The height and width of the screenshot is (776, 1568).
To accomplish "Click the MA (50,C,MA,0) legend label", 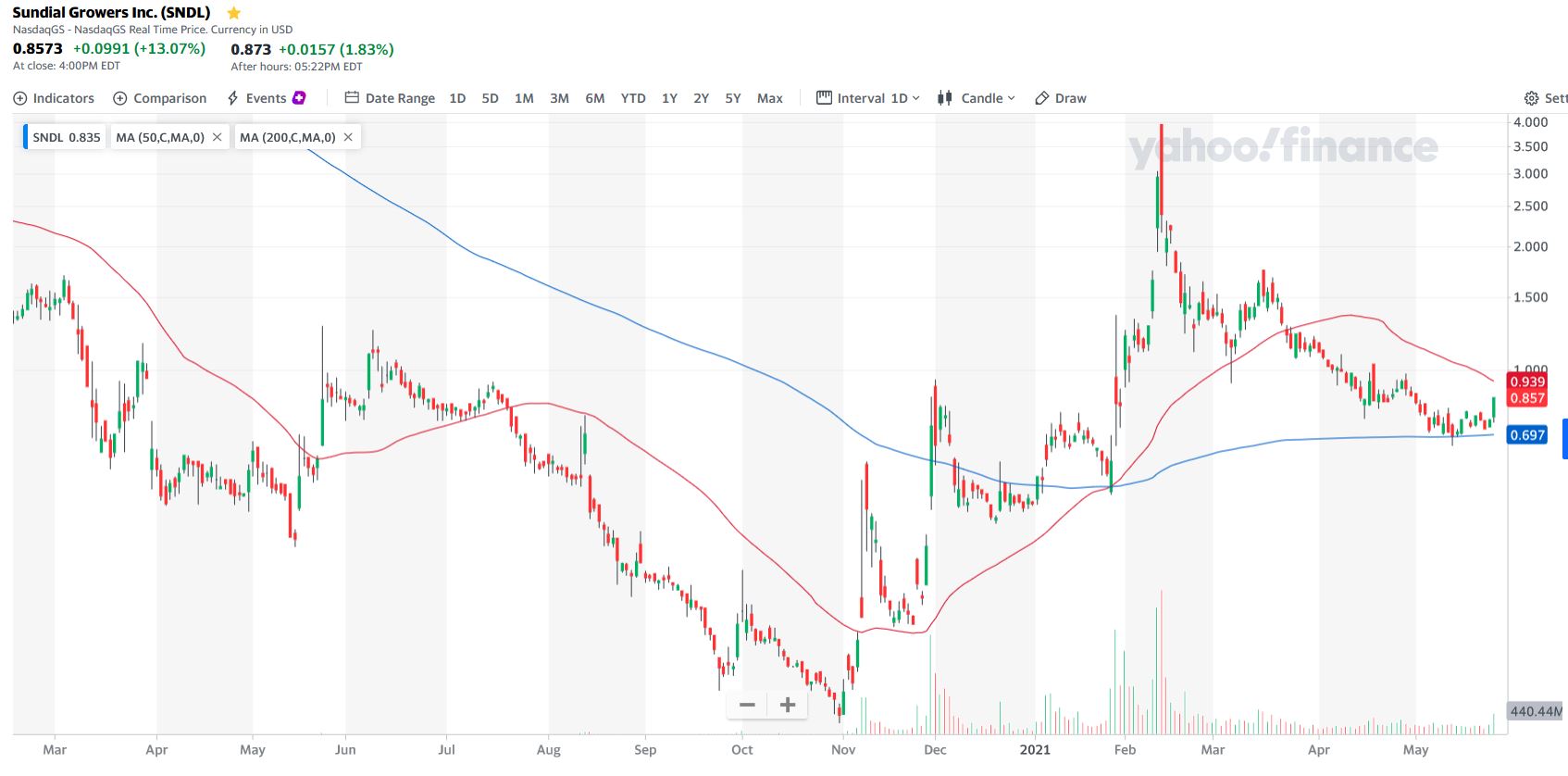I will pyautogui.click(x=160, y=137).
